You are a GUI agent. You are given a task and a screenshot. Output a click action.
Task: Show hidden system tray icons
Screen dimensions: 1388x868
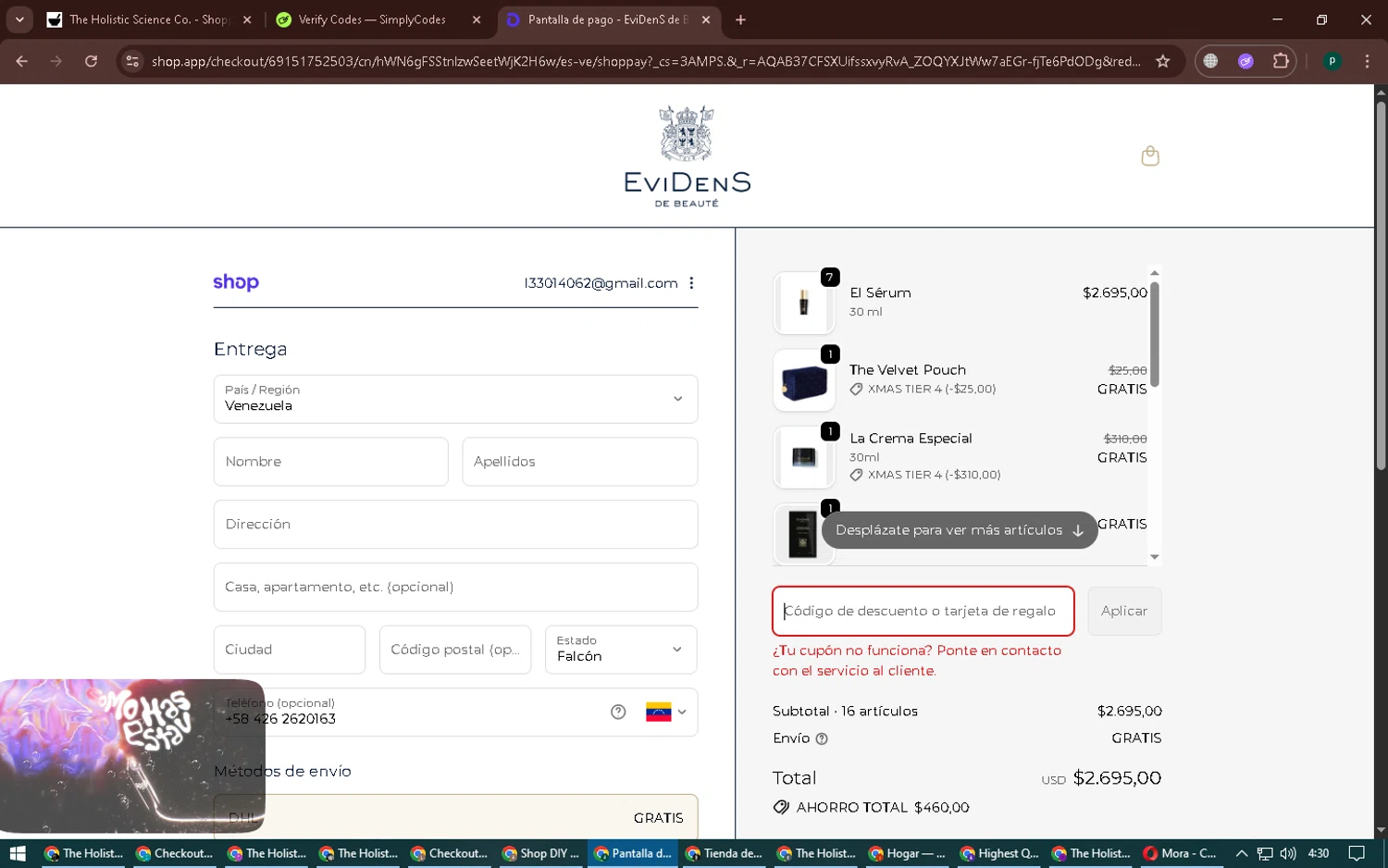tap(1242, 853)
